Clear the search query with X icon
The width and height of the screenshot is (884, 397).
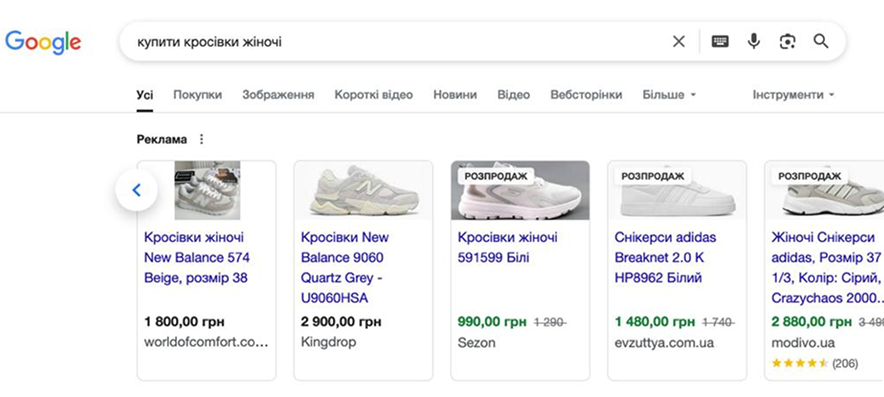pos(679,41)
